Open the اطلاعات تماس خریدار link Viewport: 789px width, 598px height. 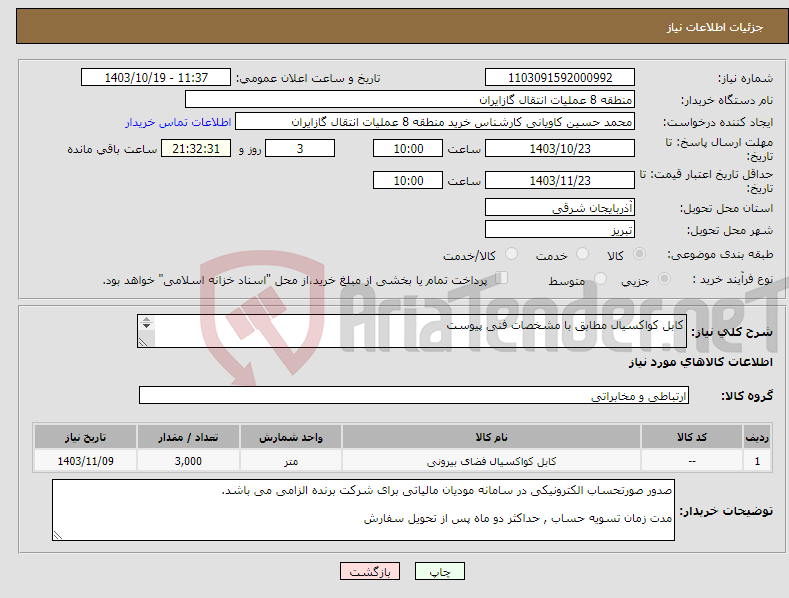point(178,122)
